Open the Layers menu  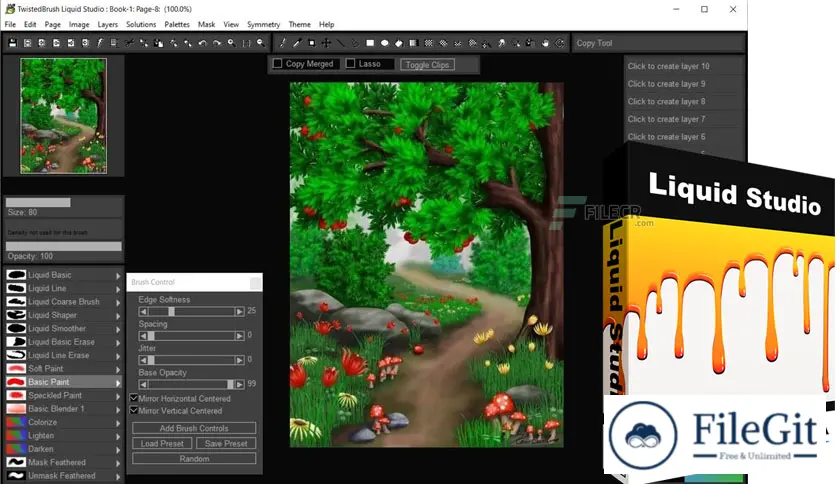pos(108,25)
